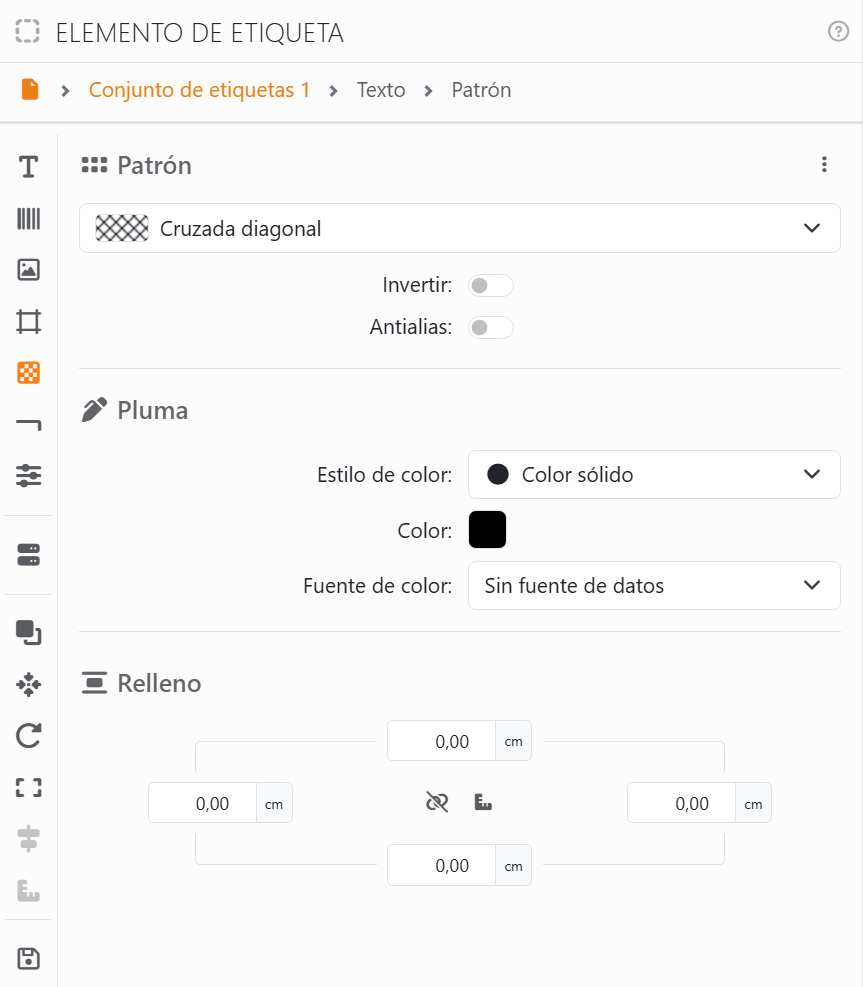Select the Text tool in sidebar
Screen dimensions: 863x987
point(28,167)
